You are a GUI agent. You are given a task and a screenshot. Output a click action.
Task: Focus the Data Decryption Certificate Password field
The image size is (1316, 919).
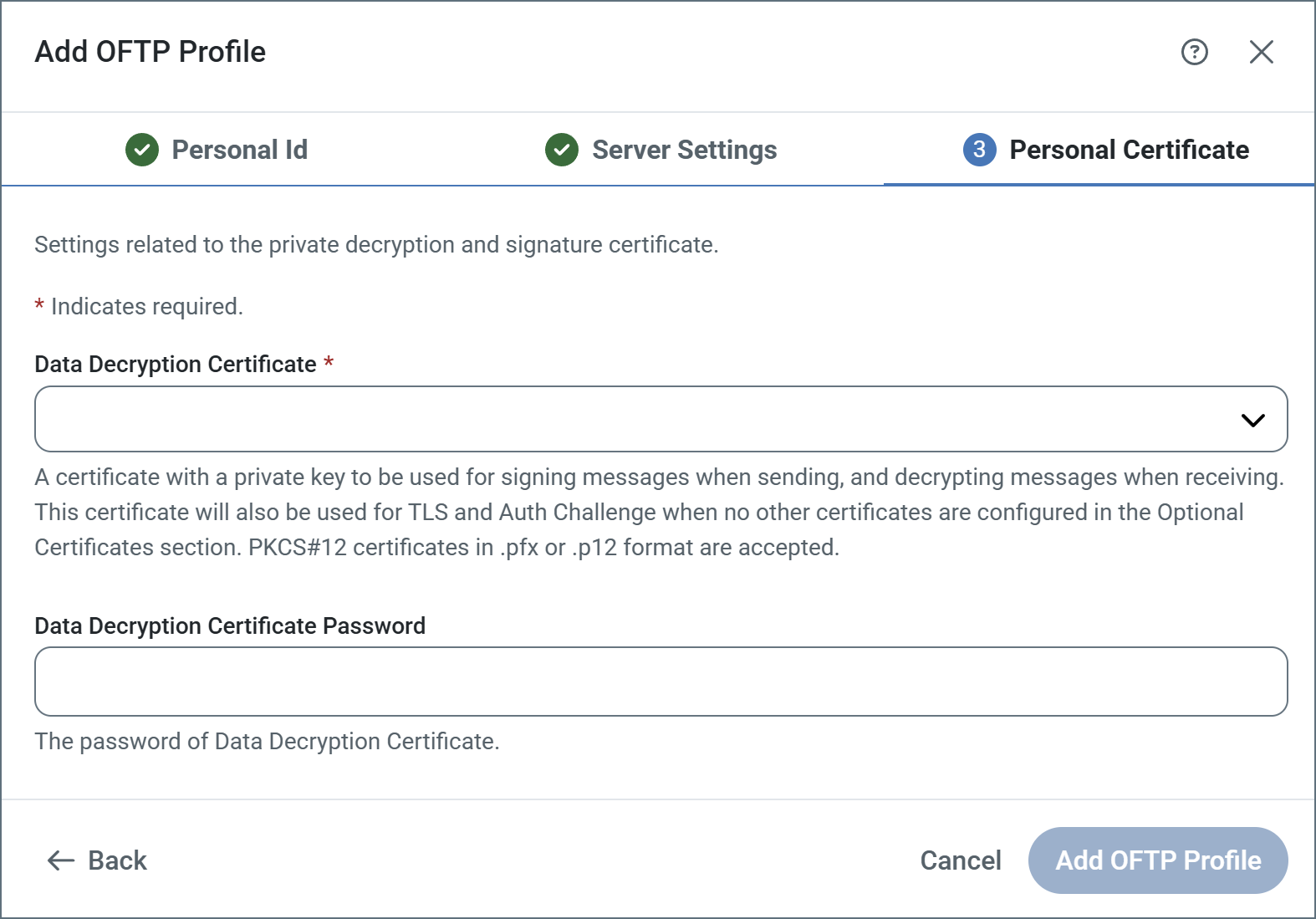661,682
